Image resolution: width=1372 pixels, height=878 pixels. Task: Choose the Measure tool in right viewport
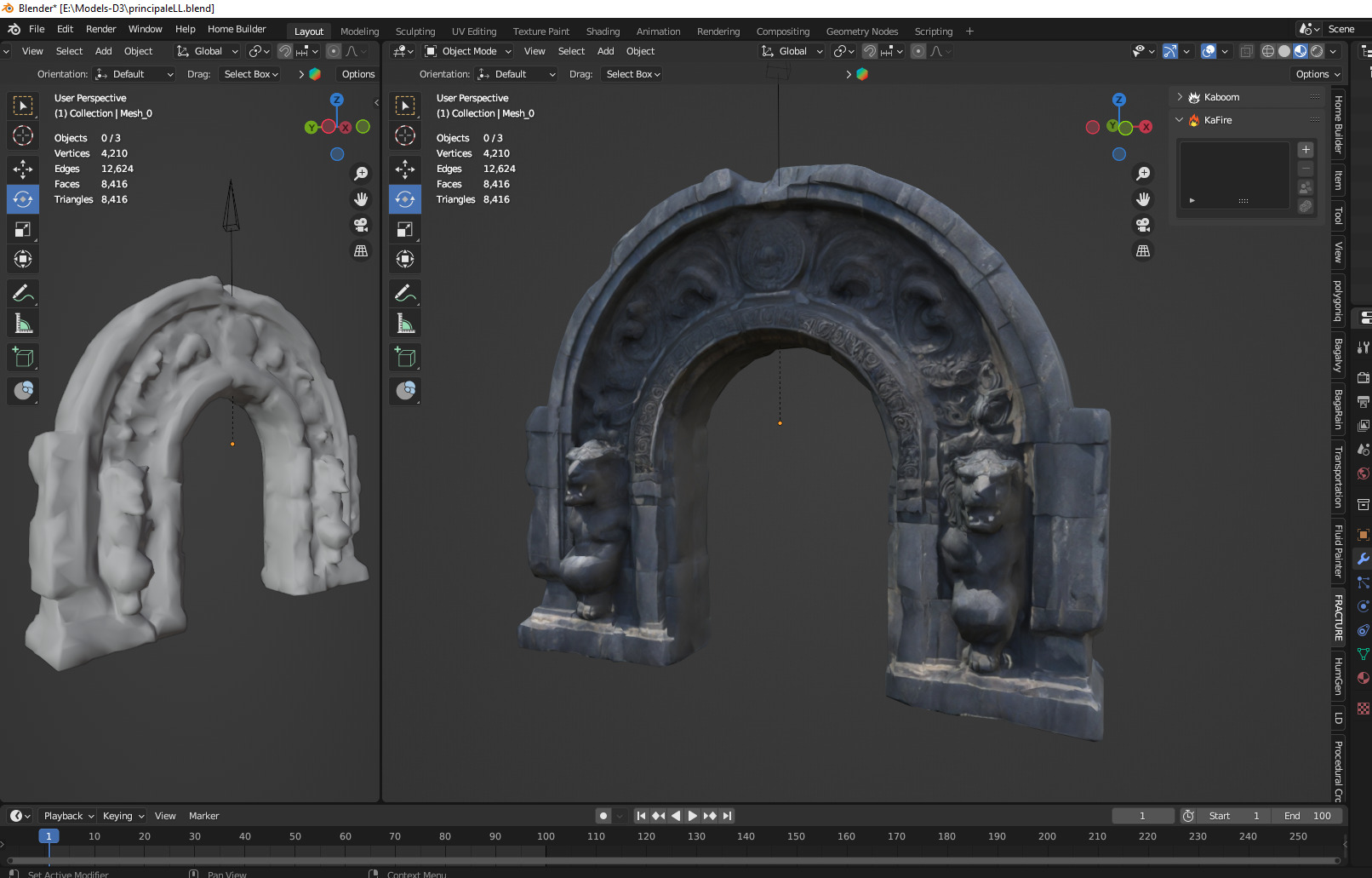tap(405, 324)
